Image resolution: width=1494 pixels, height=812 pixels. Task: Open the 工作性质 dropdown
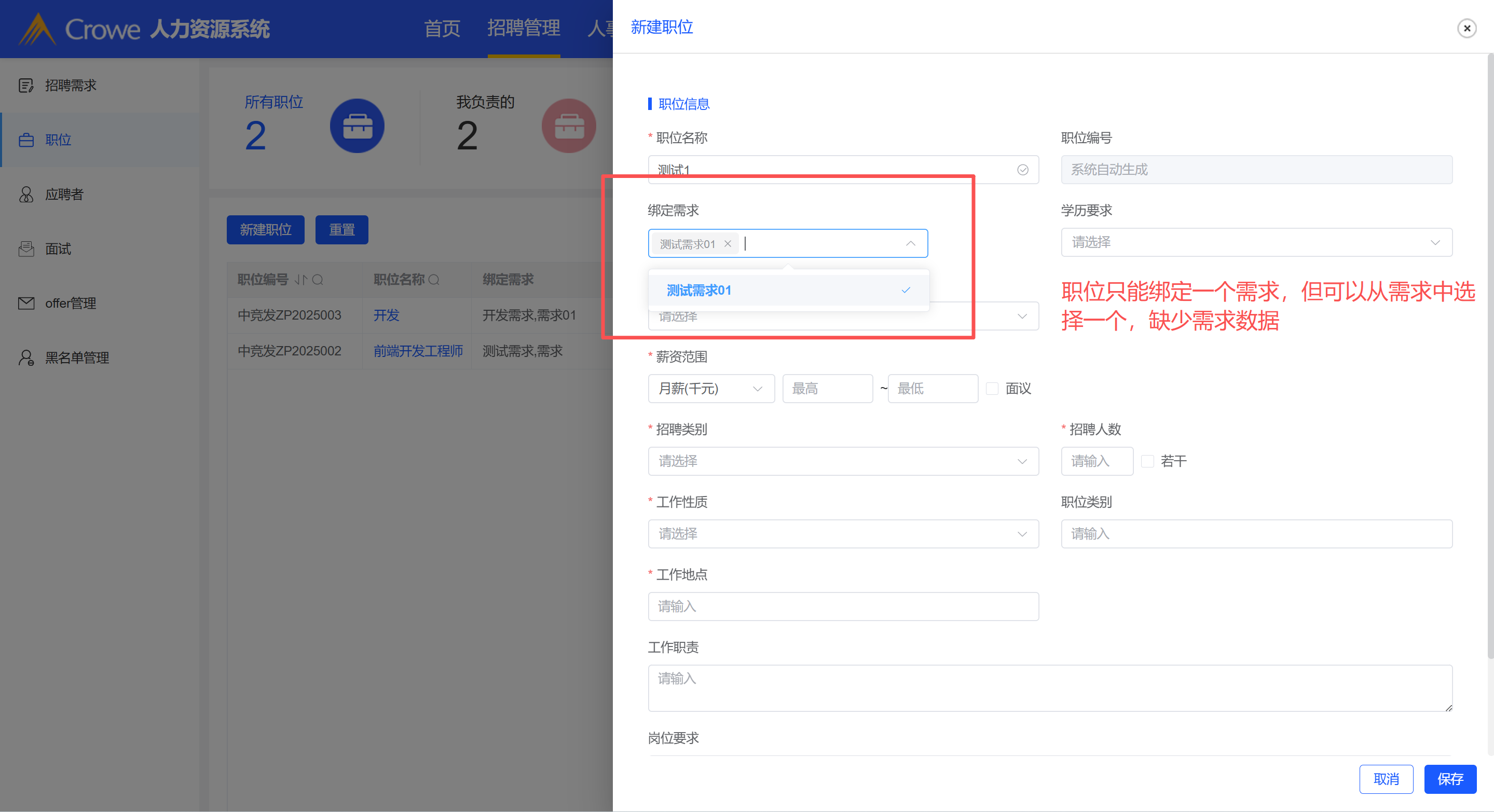coord(843,533)
